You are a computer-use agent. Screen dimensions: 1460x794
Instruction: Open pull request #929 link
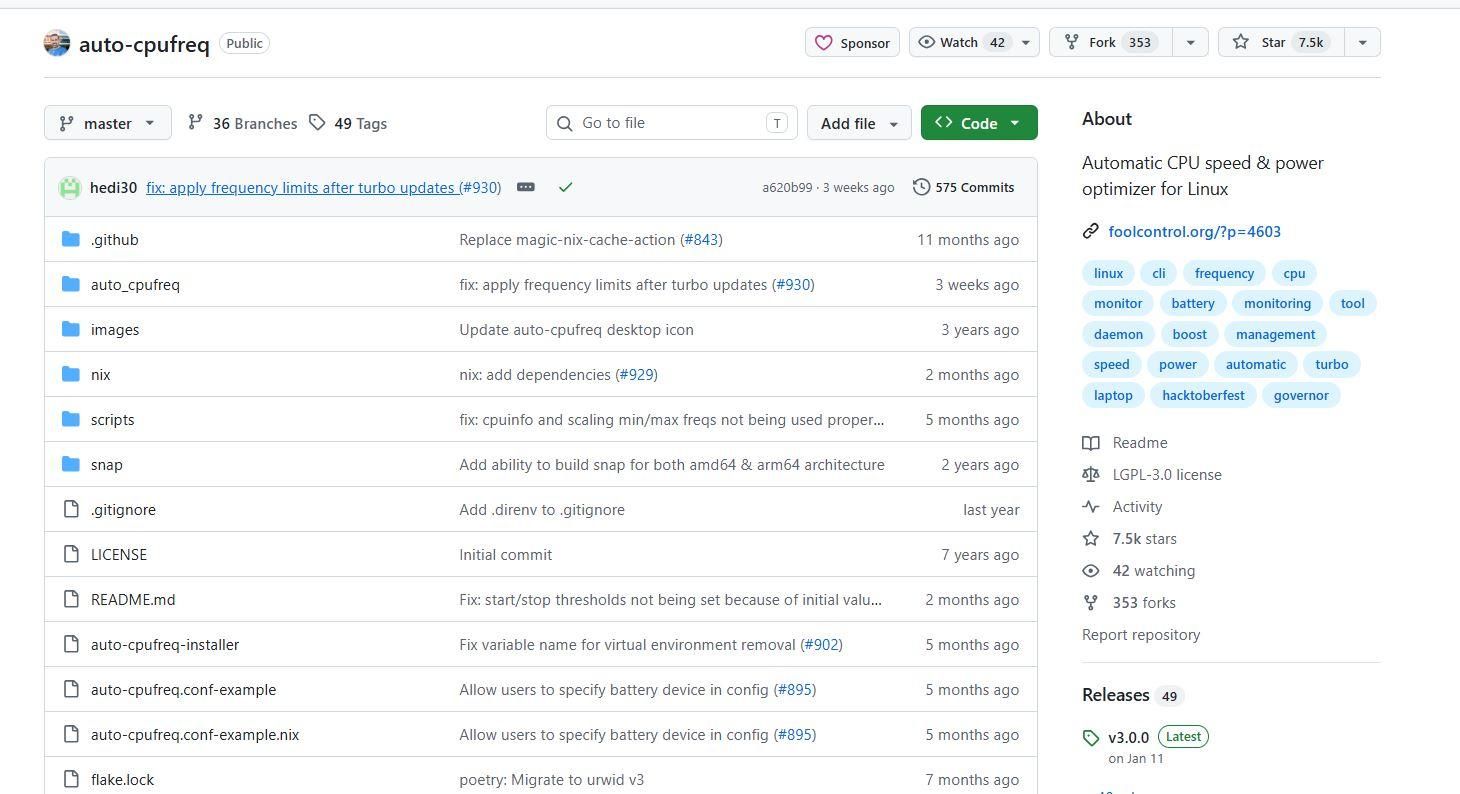pyautogui.click(x=636, y=374)
